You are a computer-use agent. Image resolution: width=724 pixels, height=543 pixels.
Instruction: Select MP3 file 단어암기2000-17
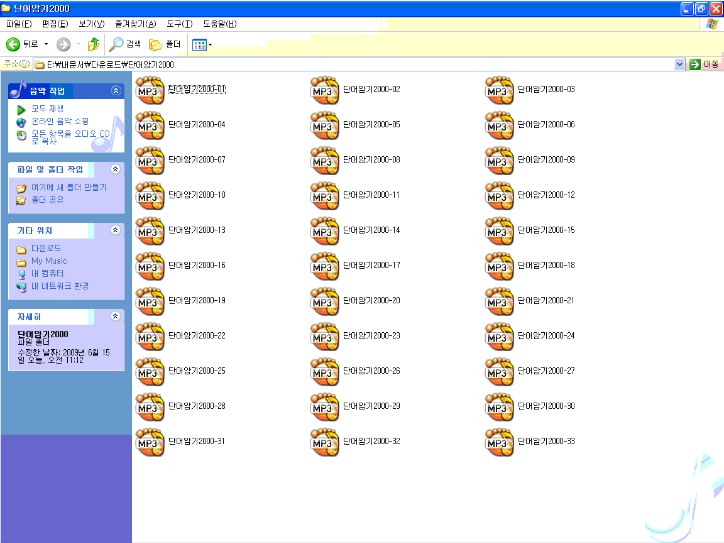tap(355, 266)
